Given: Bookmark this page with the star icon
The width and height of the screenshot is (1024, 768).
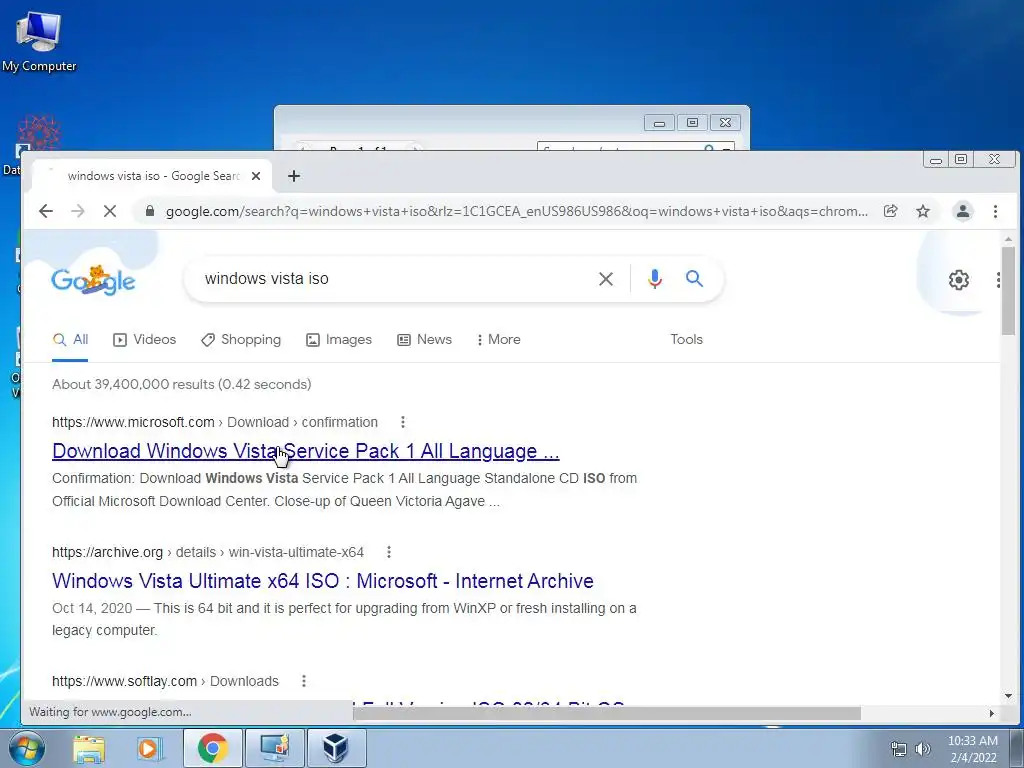Looking at the screenshot, I should [x=923, y=211].
